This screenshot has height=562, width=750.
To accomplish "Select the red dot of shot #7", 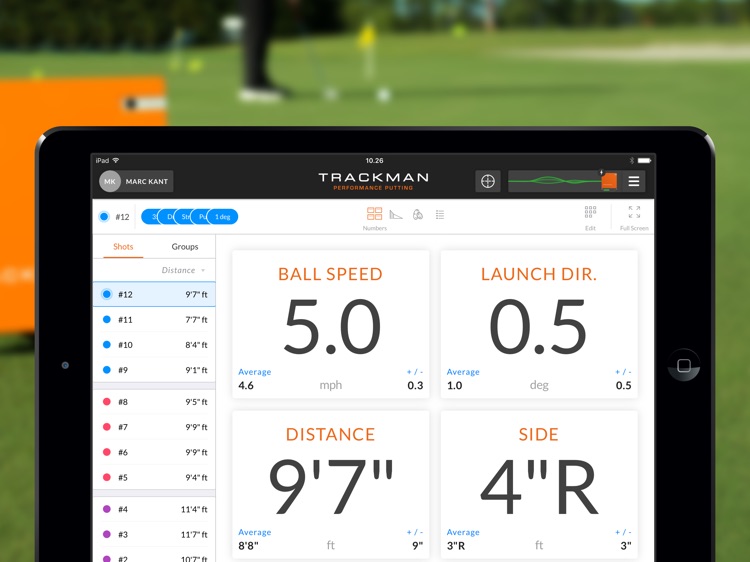I will click(x=107, y=427).
